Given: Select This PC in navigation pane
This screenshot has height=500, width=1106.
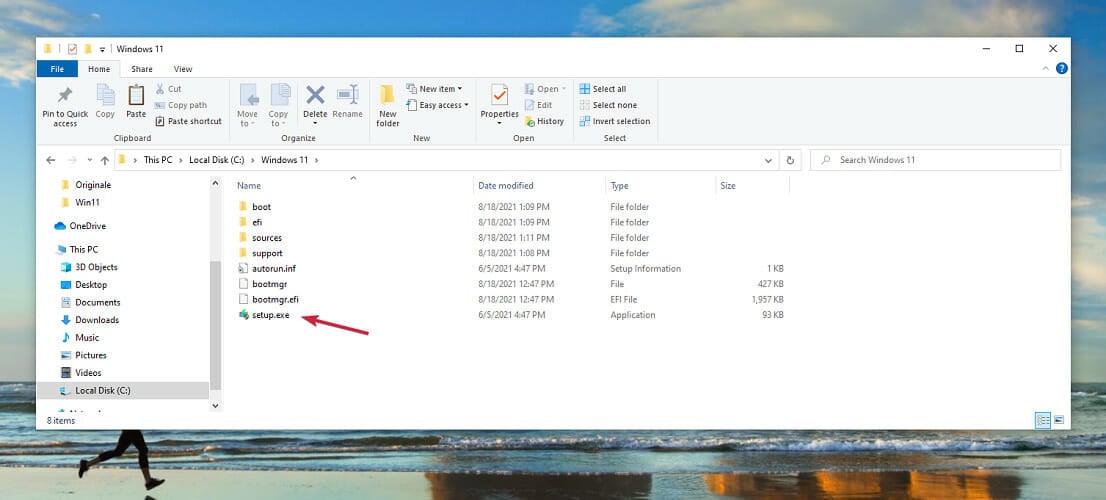Looking at the screenshot, I should (x=83, y=250).
